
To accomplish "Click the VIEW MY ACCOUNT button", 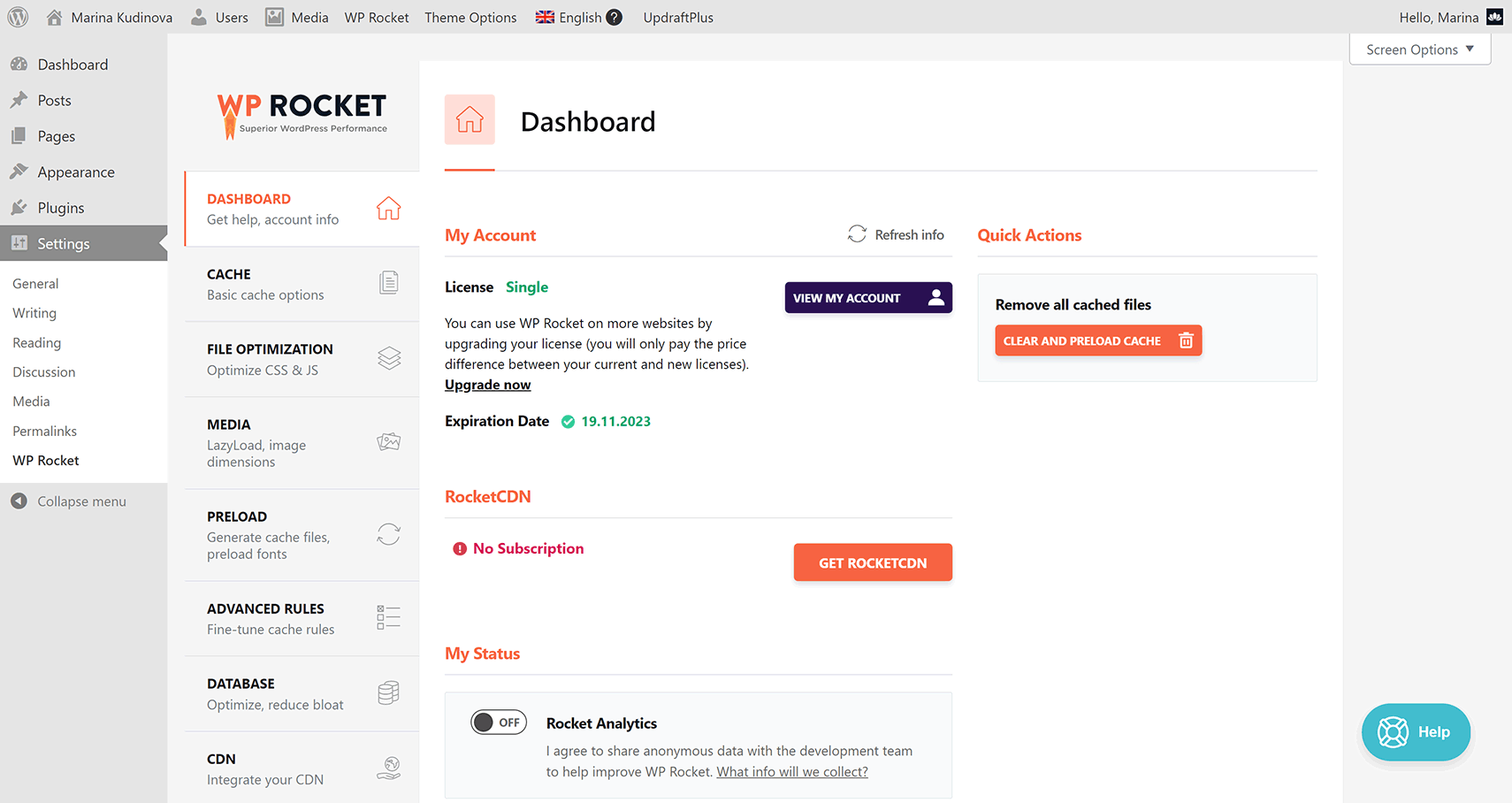I will (868, 298).
